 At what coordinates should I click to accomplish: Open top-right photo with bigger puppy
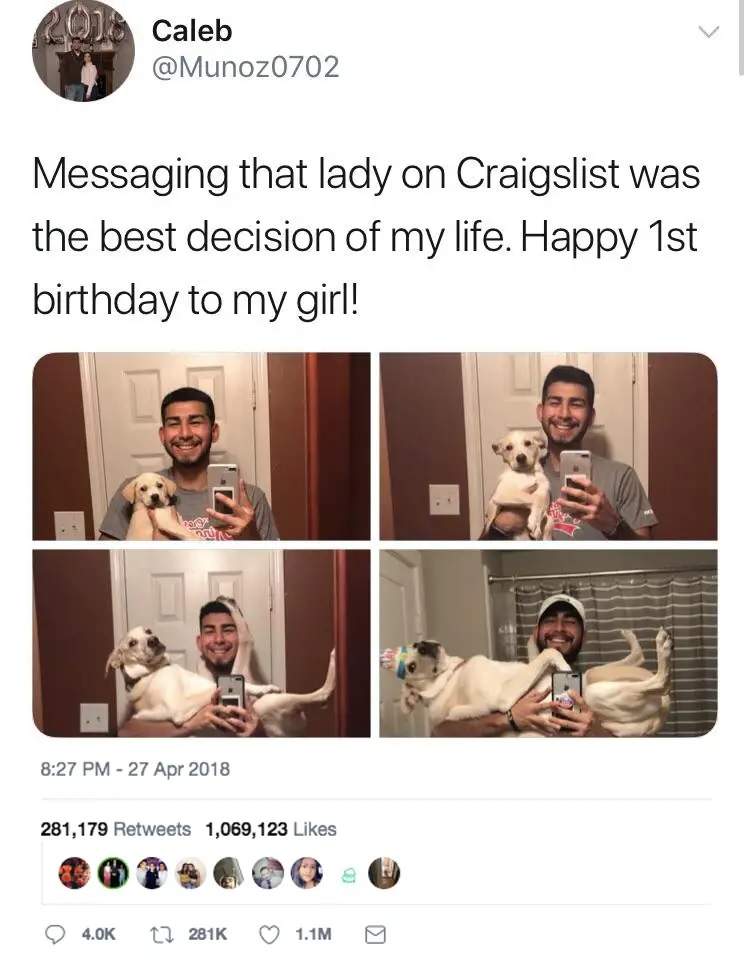coord(548,446)
